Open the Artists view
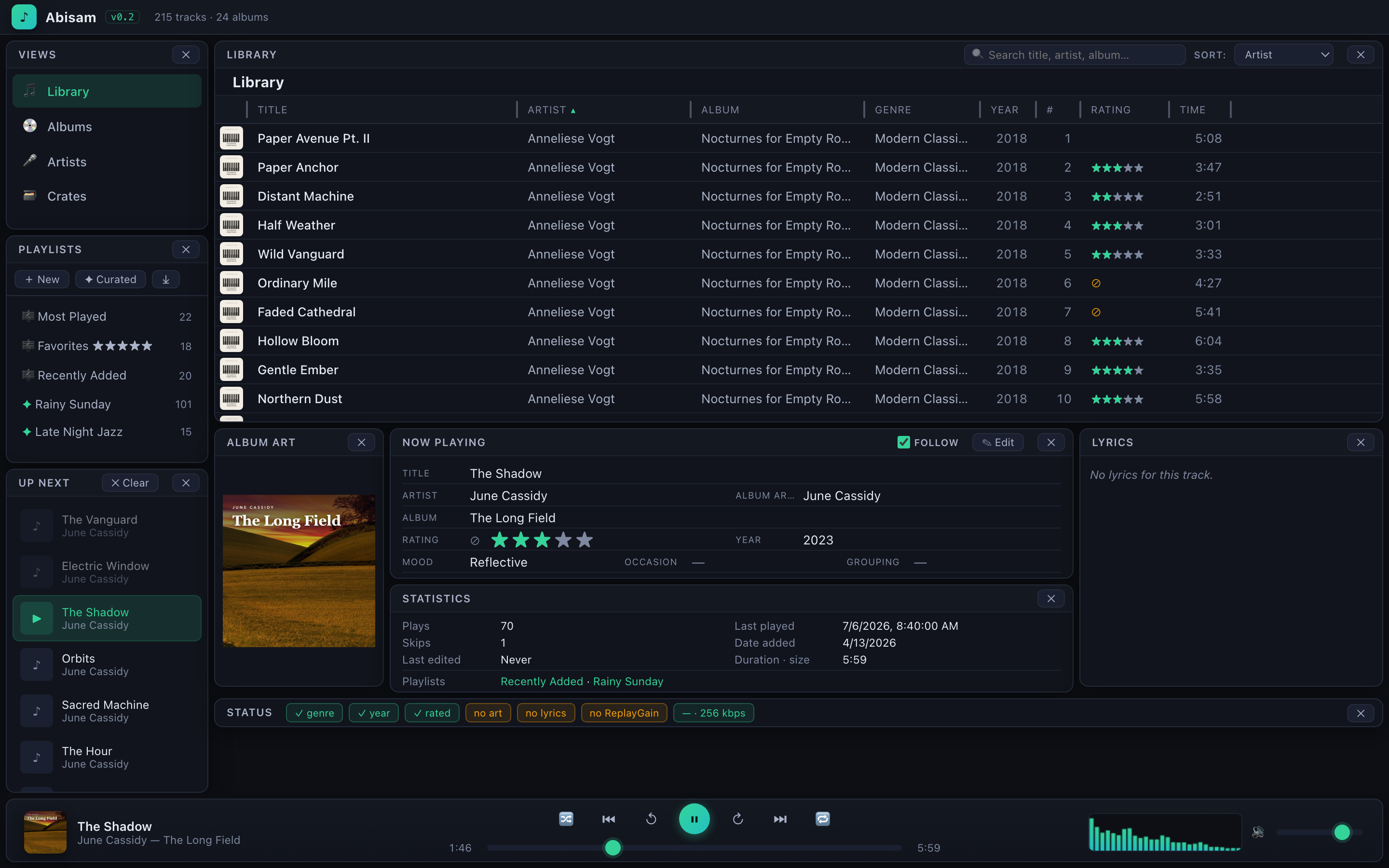Image resolution: width=1389 pixels, height=868 pixels. tap(107, 162)
